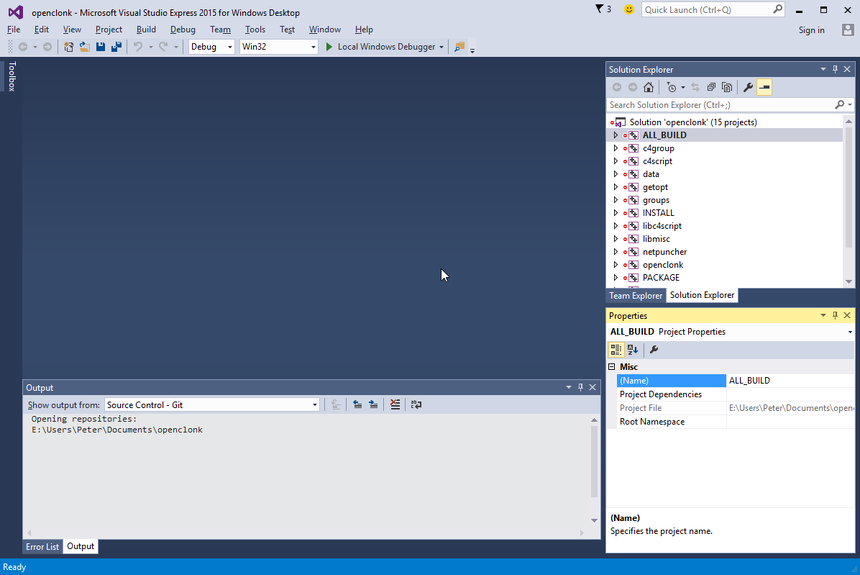Image resolution: width=860 pixels, height=575 pixels.
Task: Select the Root Namespace property row
Action: click(735, 422)
